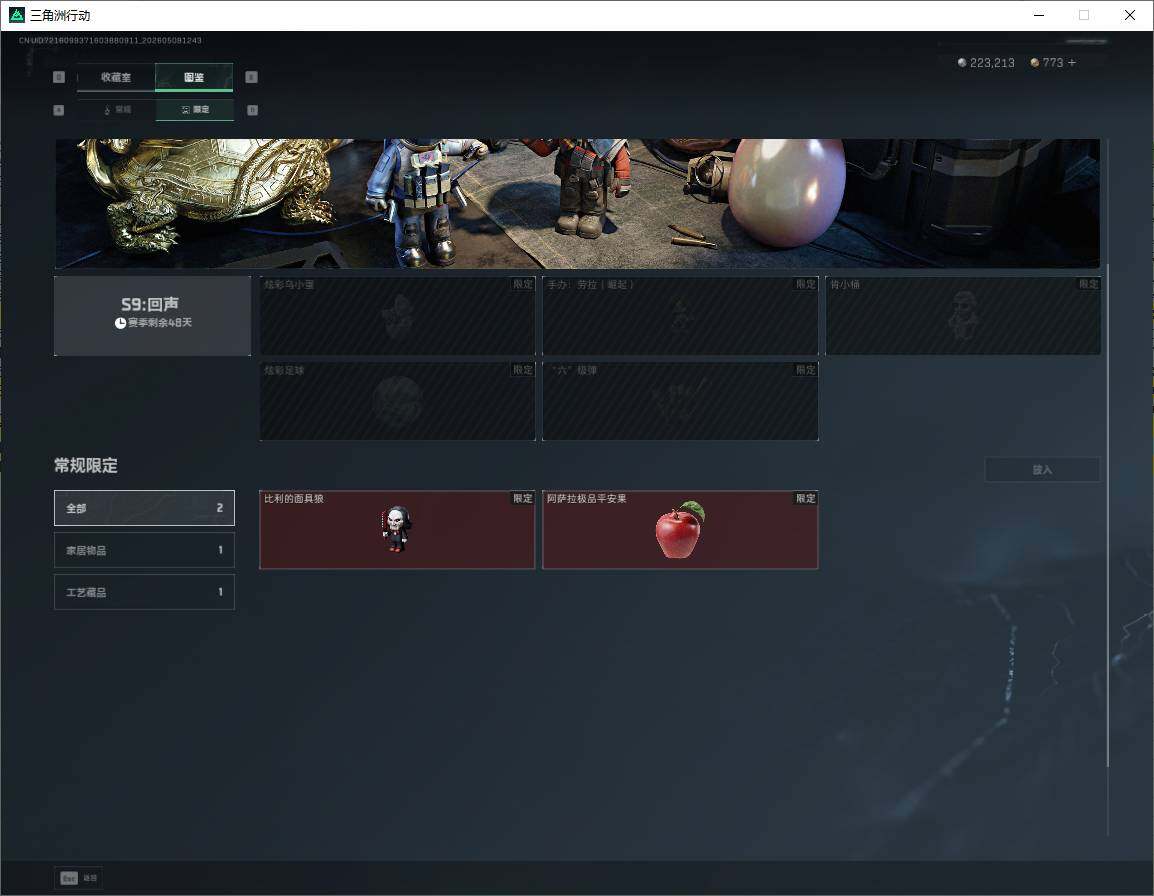Open the 阿萨拉极品平安果 item card
Viewport: 1154px width, 896px height.
680,529
